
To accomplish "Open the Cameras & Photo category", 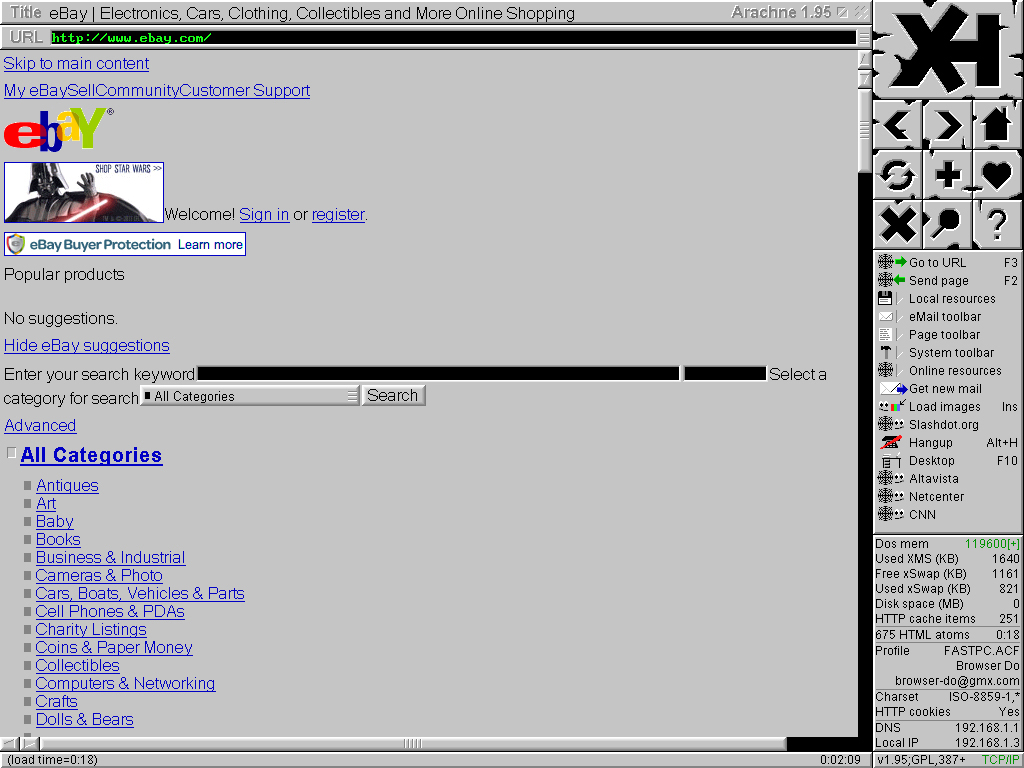I will [x=99, y=575].
